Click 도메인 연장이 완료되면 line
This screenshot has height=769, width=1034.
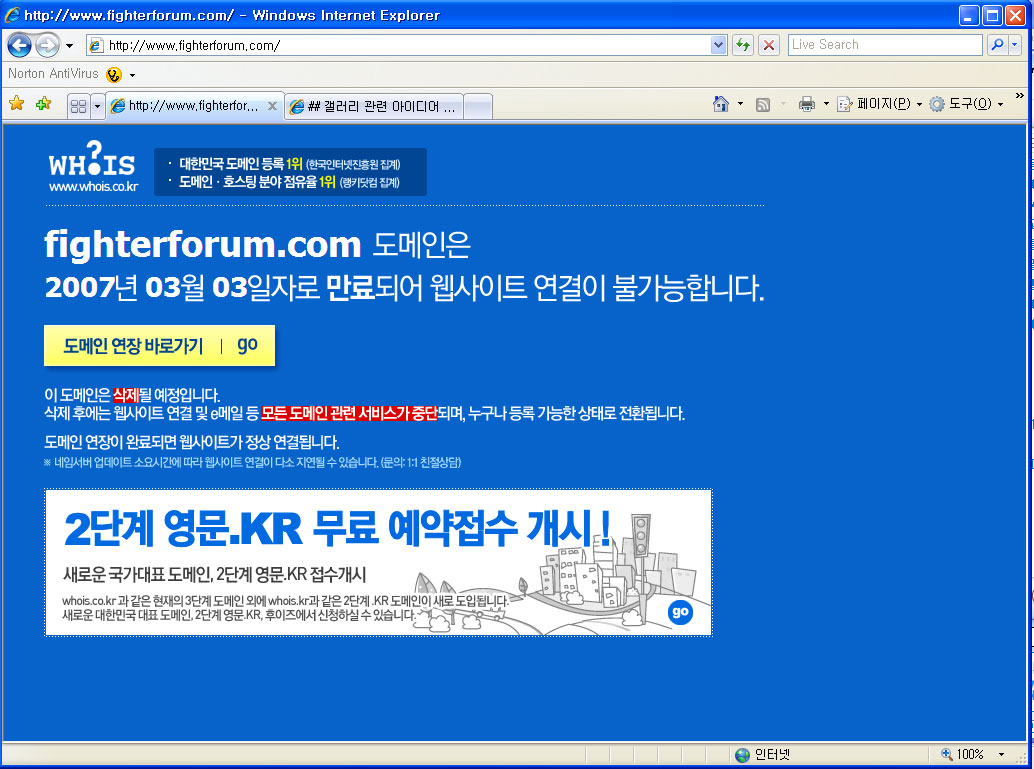(x=192, y=442)
